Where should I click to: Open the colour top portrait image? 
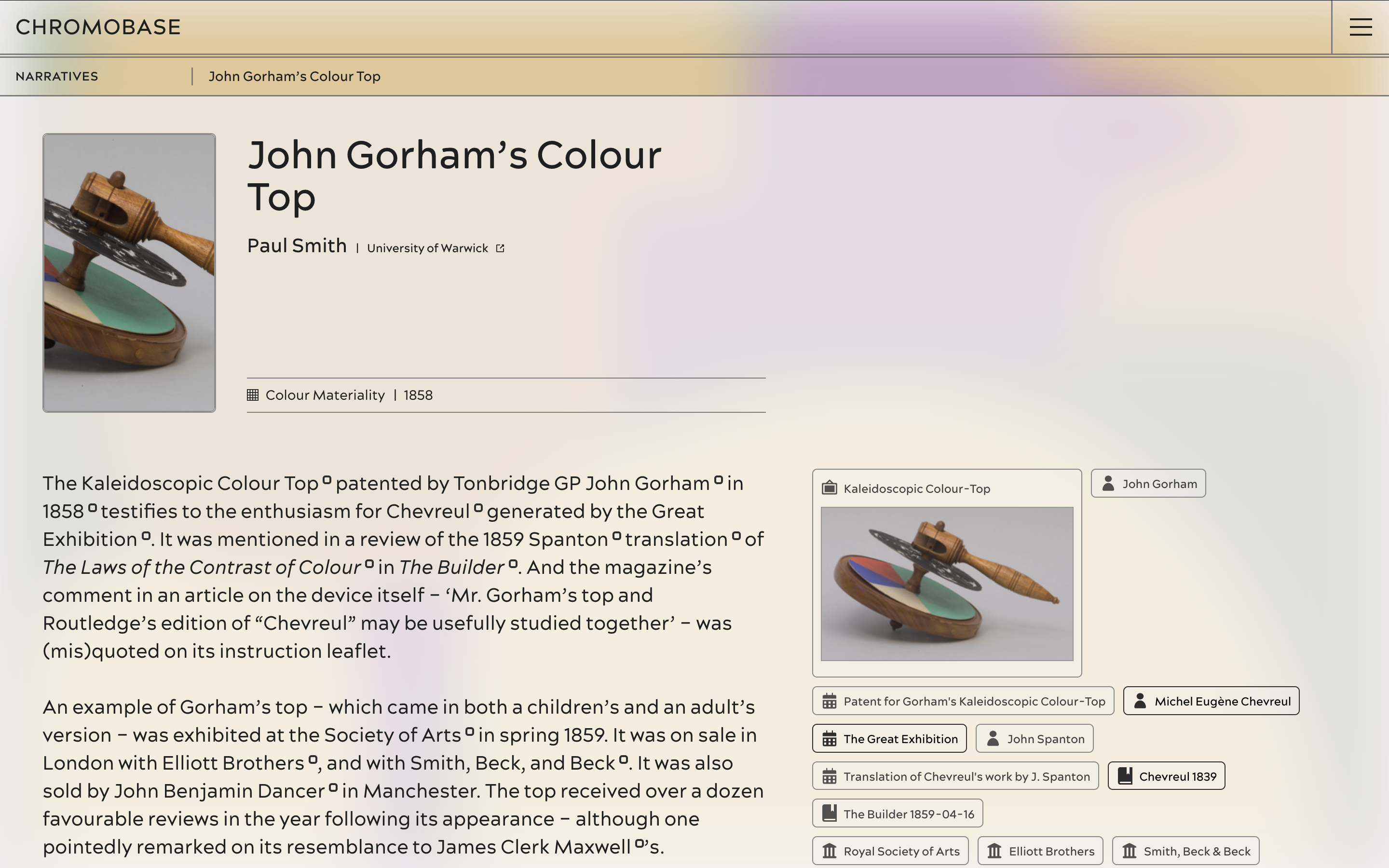(x=129, y=272)
